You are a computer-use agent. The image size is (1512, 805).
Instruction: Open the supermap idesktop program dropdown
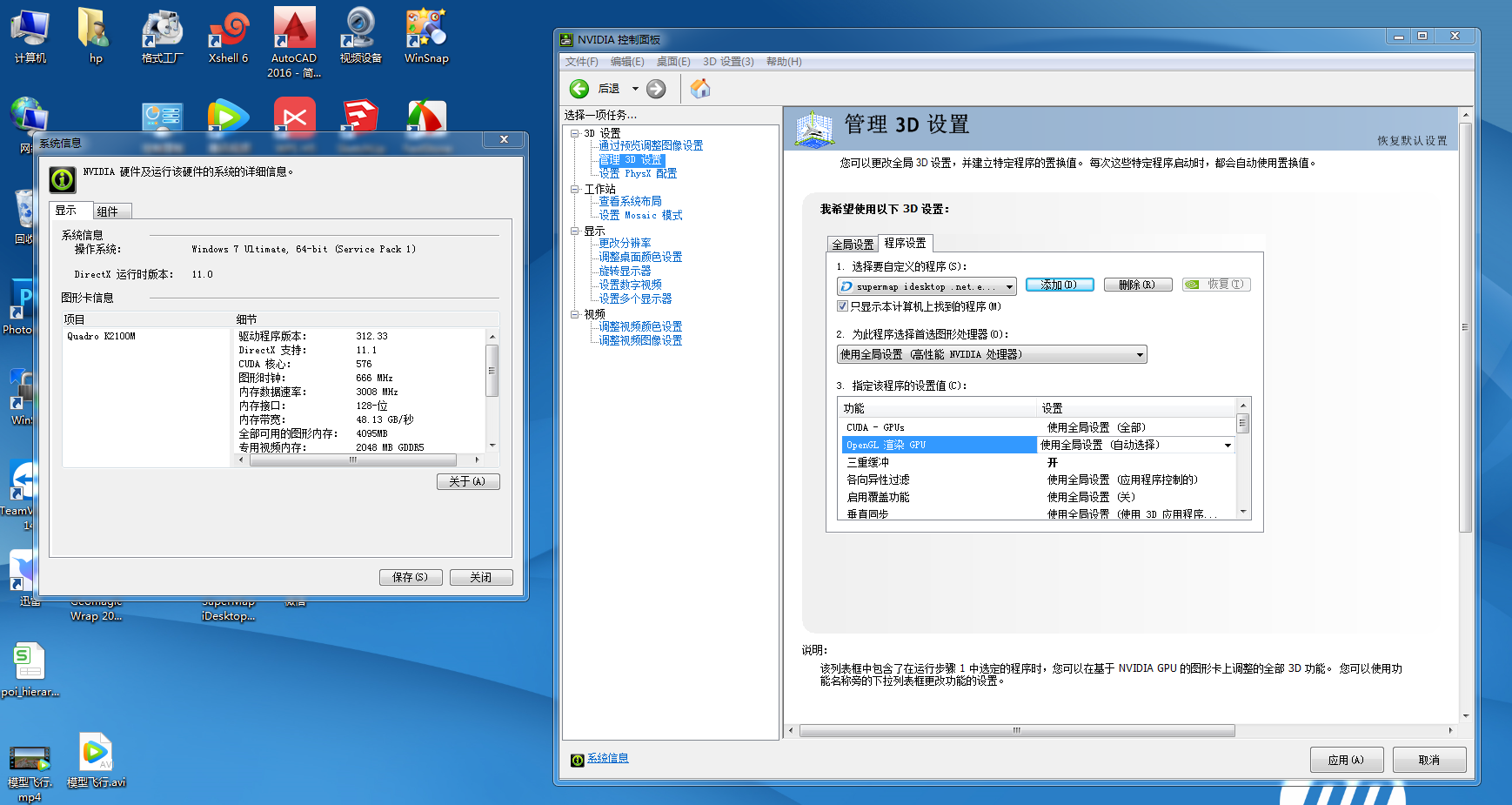(927, 286)
